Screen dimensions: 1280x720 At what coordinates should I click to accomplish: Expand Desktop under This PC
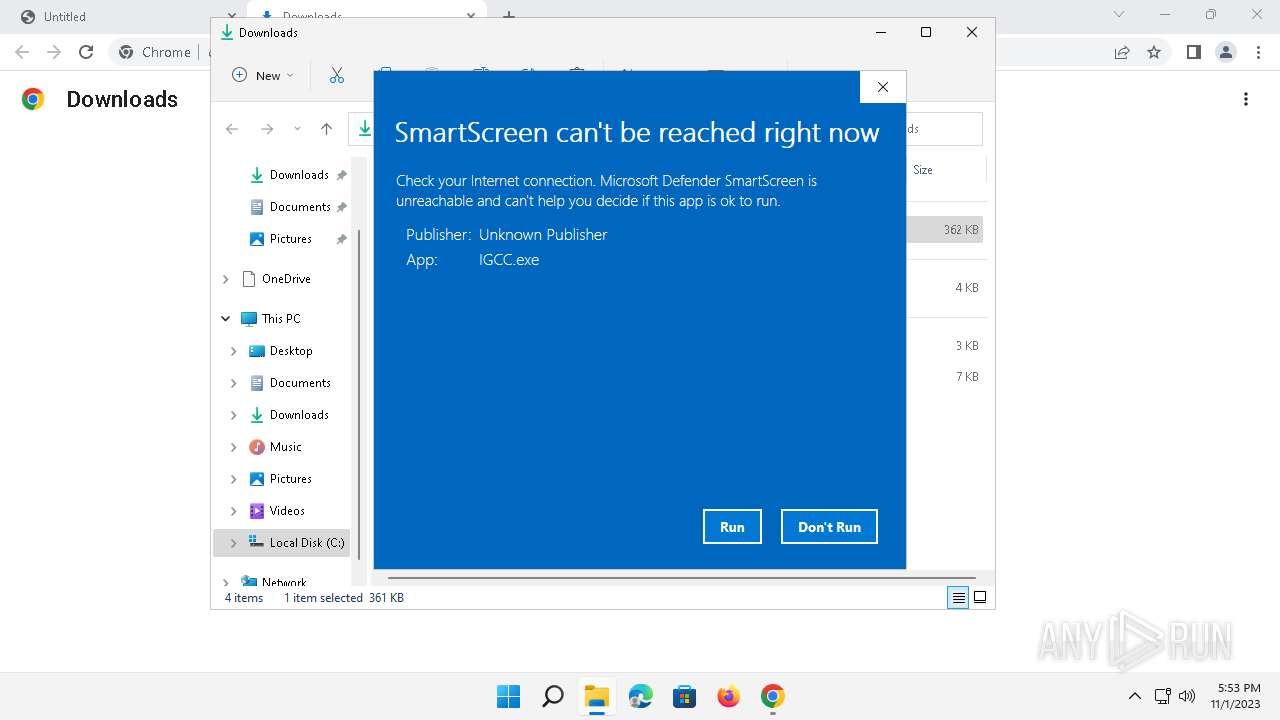tap(234, 351)
